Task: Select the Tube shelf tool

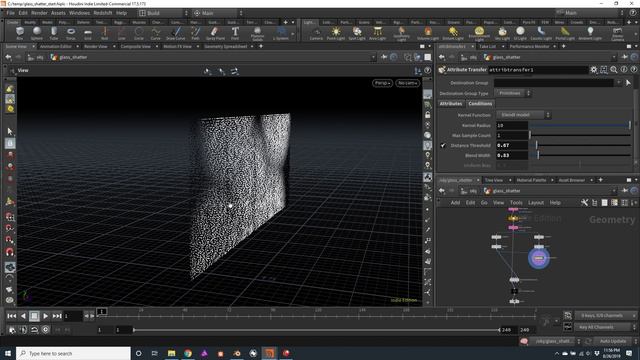Action: (54, 33)
